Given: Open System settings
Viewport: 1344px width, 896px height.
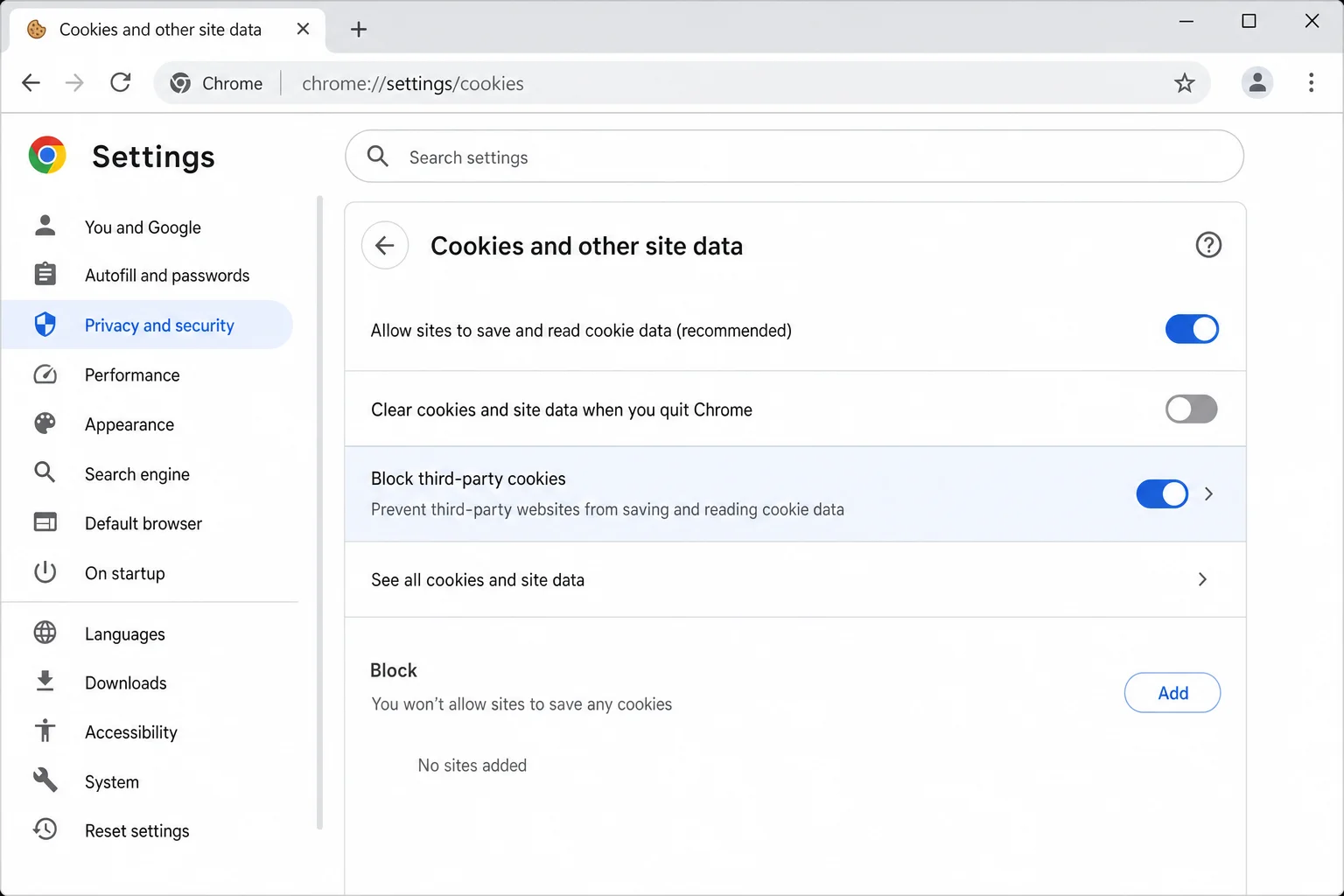Looking at the screenshot, I should [x=147, y=781].
